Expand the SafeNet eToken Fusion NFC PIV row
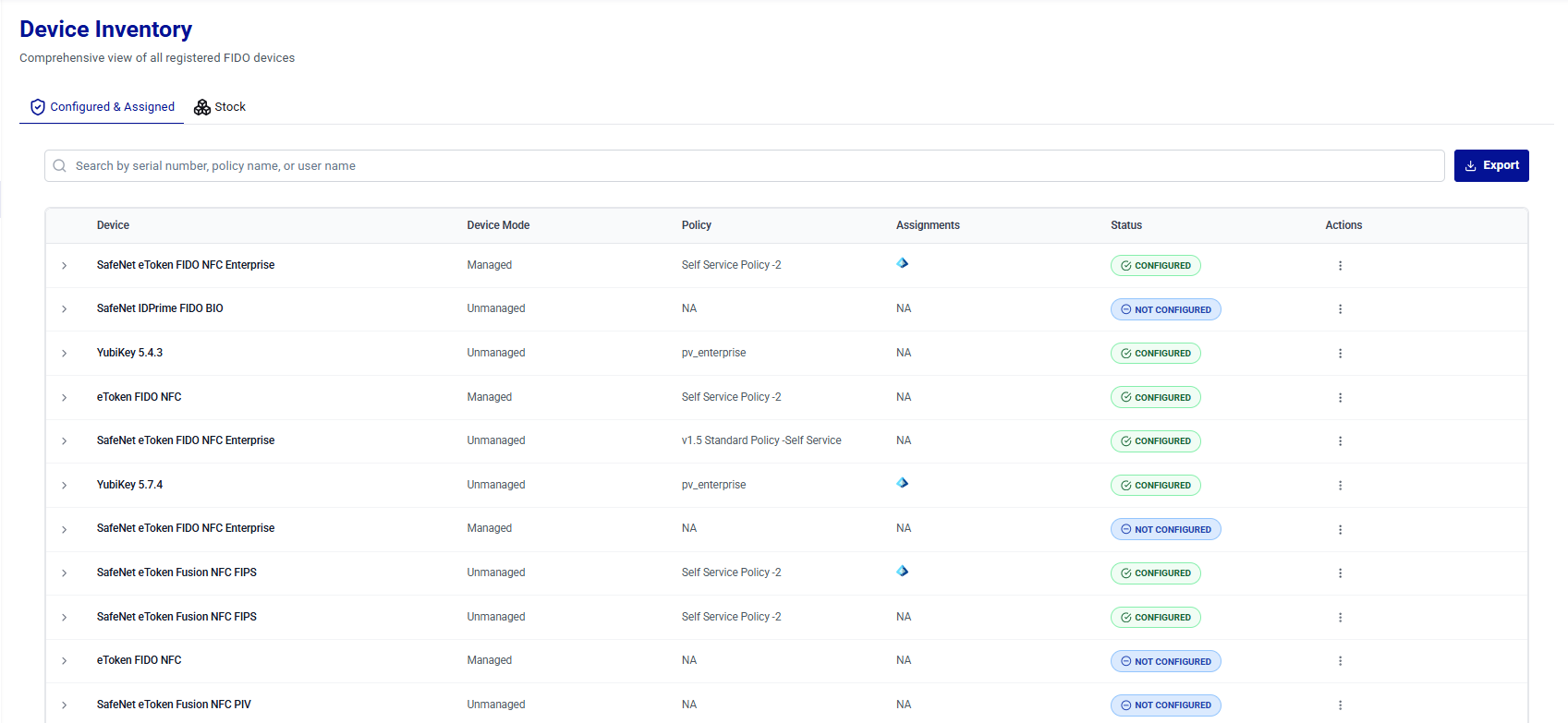The image size is (1568, 723). pos(64,705)
